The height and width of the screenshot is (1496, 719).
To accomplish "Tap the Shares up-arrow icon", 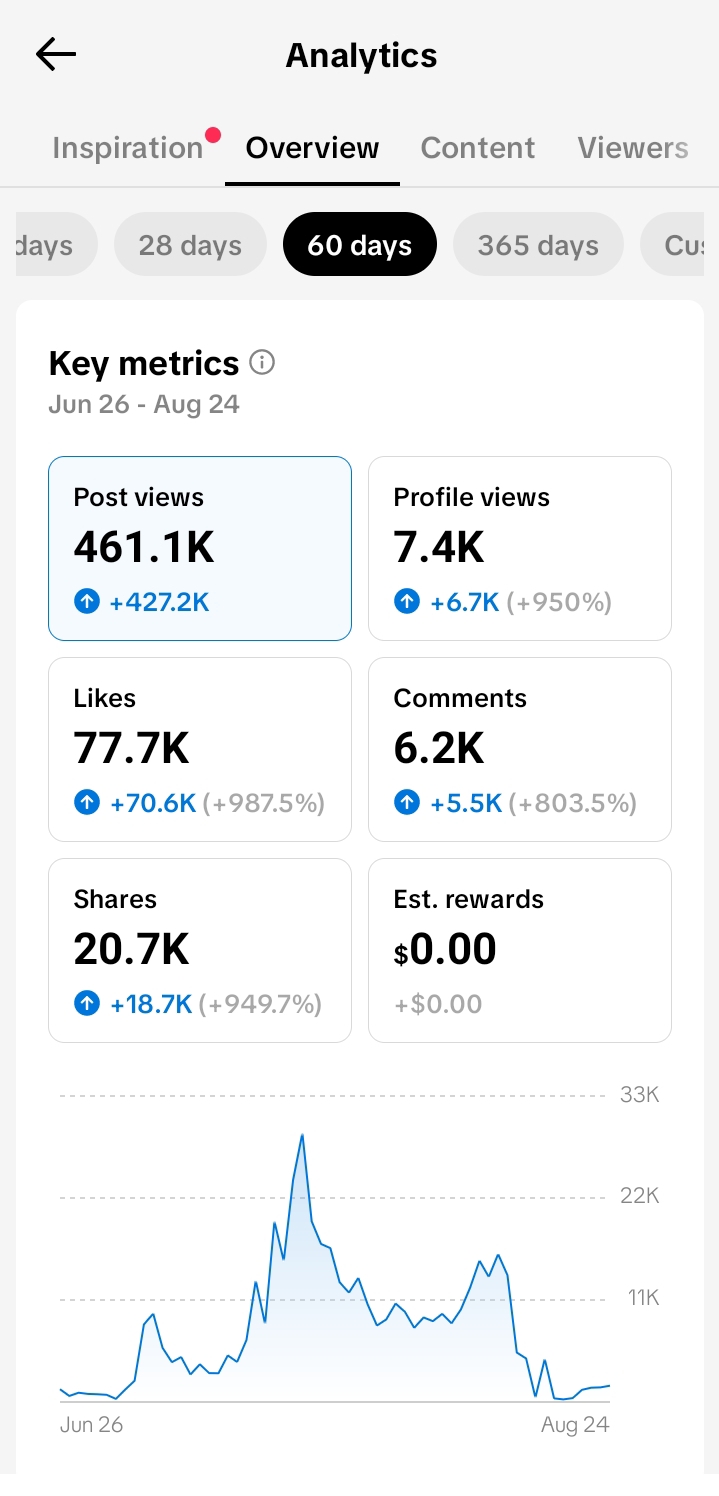I will 87,1004.
